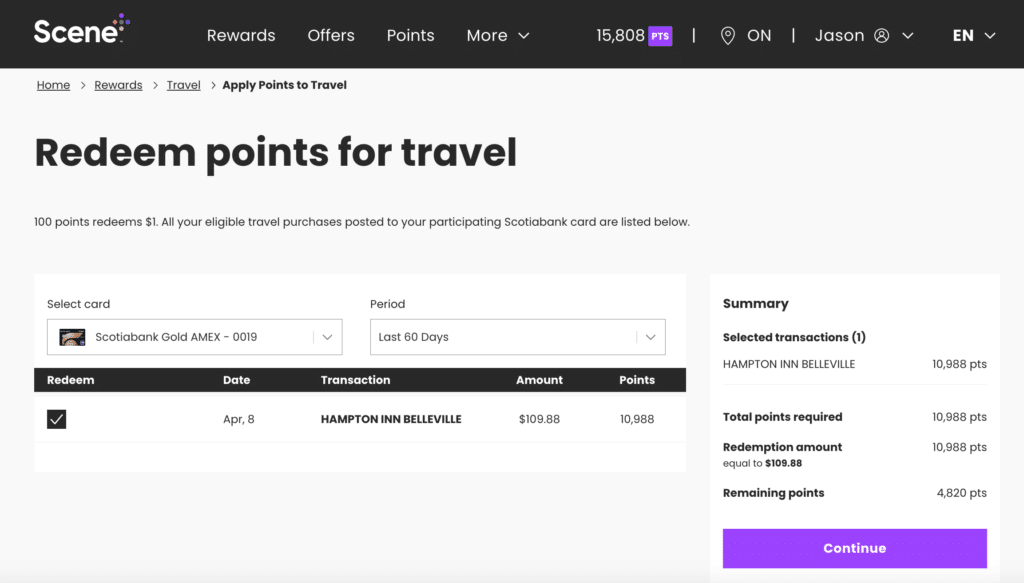
Task: Click the location pin icon
Action: click(x=728, y=36)
